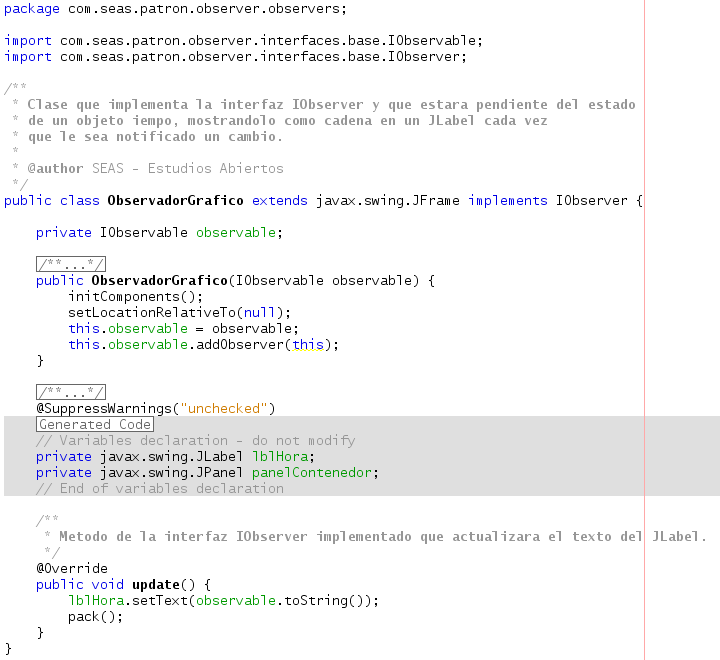Viewport: 720px width, 660px height.
Task: Click the class name ObservadorGrafico in declaration
Action: click(175, 201)
